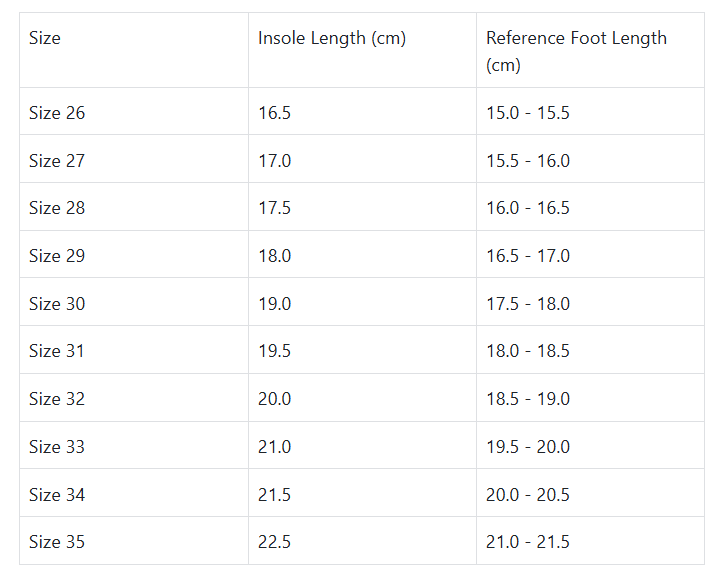Click foot length range 21.0 - 21.5
716x580 pixels.
(x=528, y=542)
